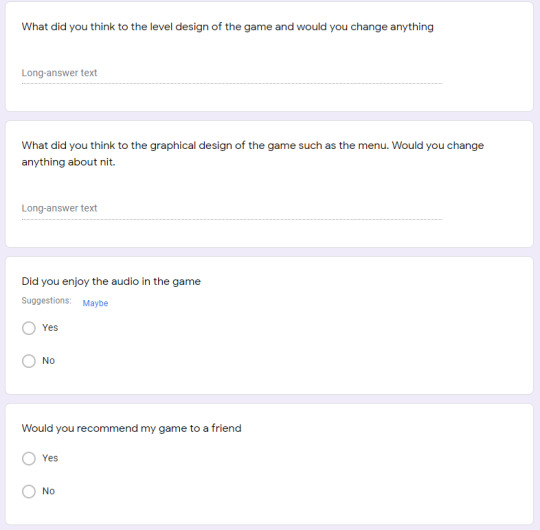Choose No radio circle for recommending the game
540x530 pixels.
tap(29, 491)
